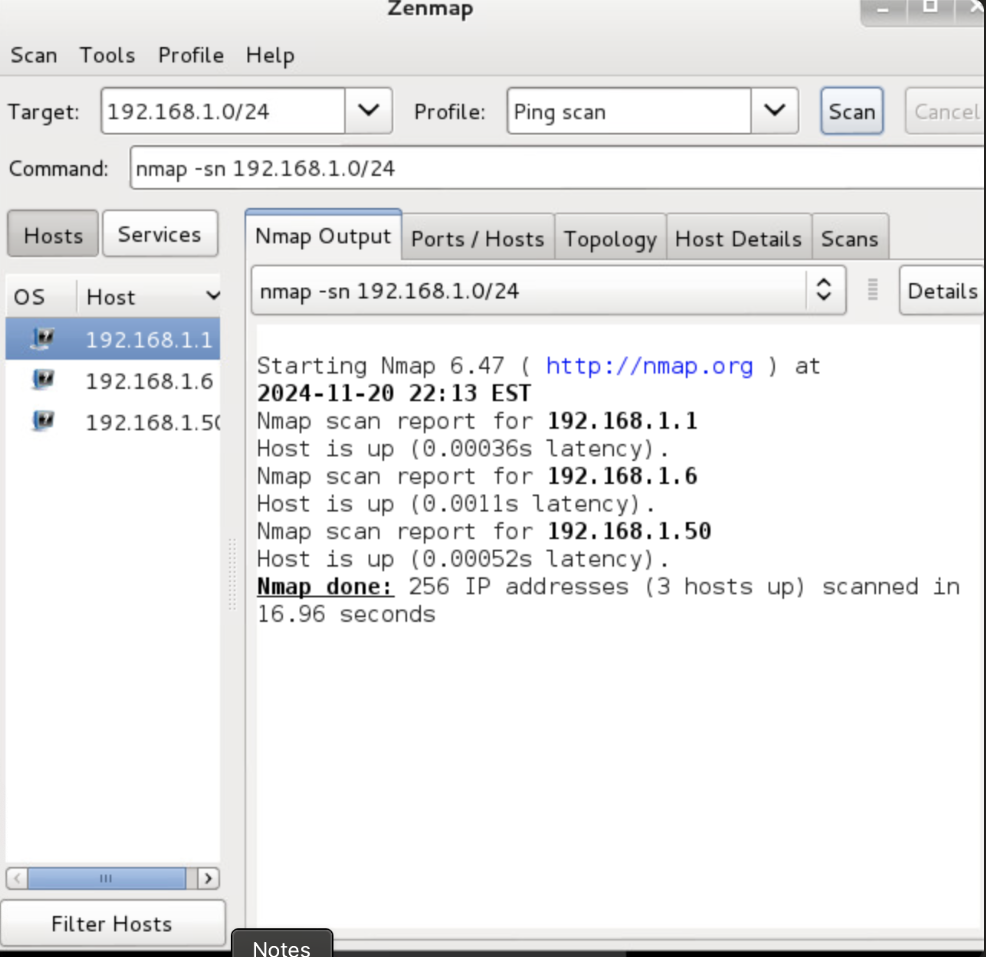Viewport: 986px width, 957px height.
Task: Switch to the Host Details tab
Action: [738, 238]
